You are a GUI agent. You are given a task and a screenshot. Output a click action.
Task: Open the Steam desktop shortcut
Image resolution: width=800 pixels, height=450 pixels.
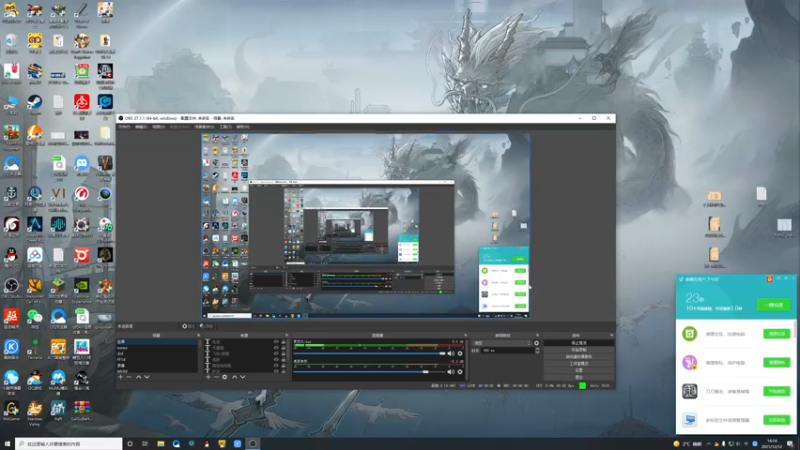34,105
